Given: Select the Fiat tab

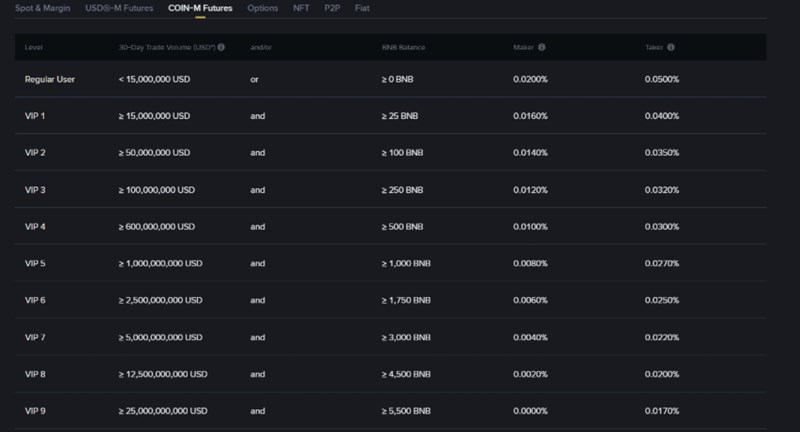Looking at the screenshot, I should pos(362,8).
